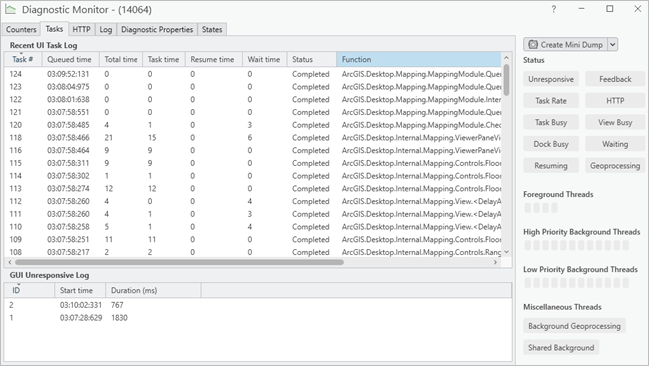Click the Geoprocessing status indicator
649x366 pixels.
615,166
